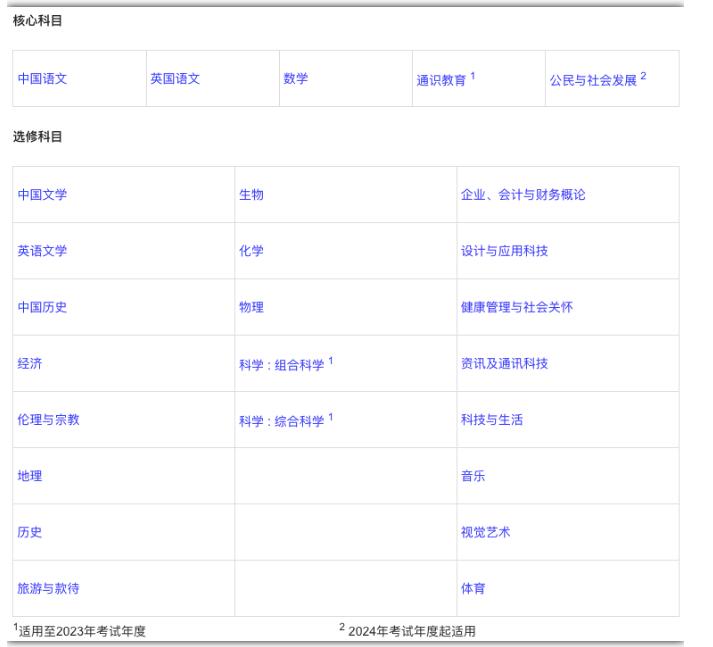Click the 视觉艺术 subject link
The width and height of the screenshot is (713, 647).
[x=485, y=532]
